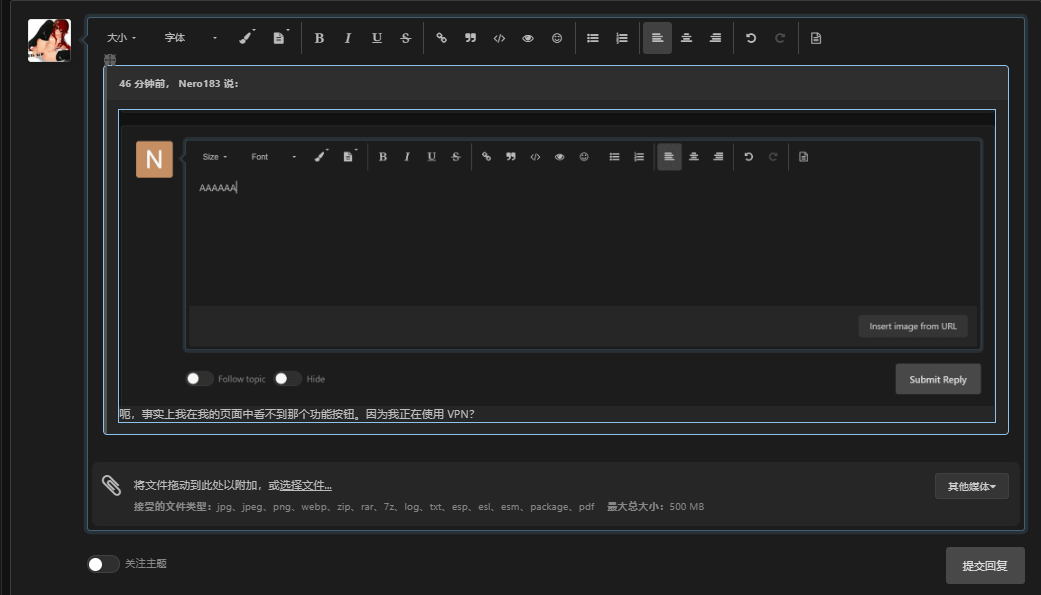Click the Insert image from URL button
Image resolution: width=1041 pixels, height=595 pixels.
pos(913,326)
